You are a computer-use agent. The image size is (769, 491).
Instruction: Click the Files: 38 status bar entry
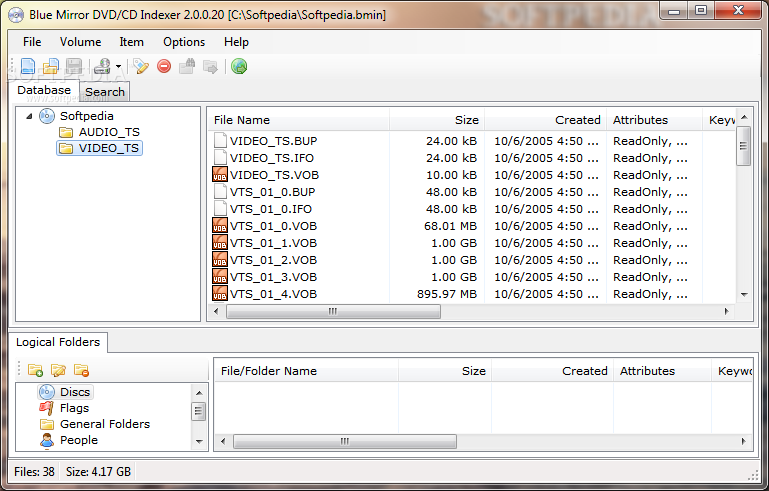click(34, 472)
